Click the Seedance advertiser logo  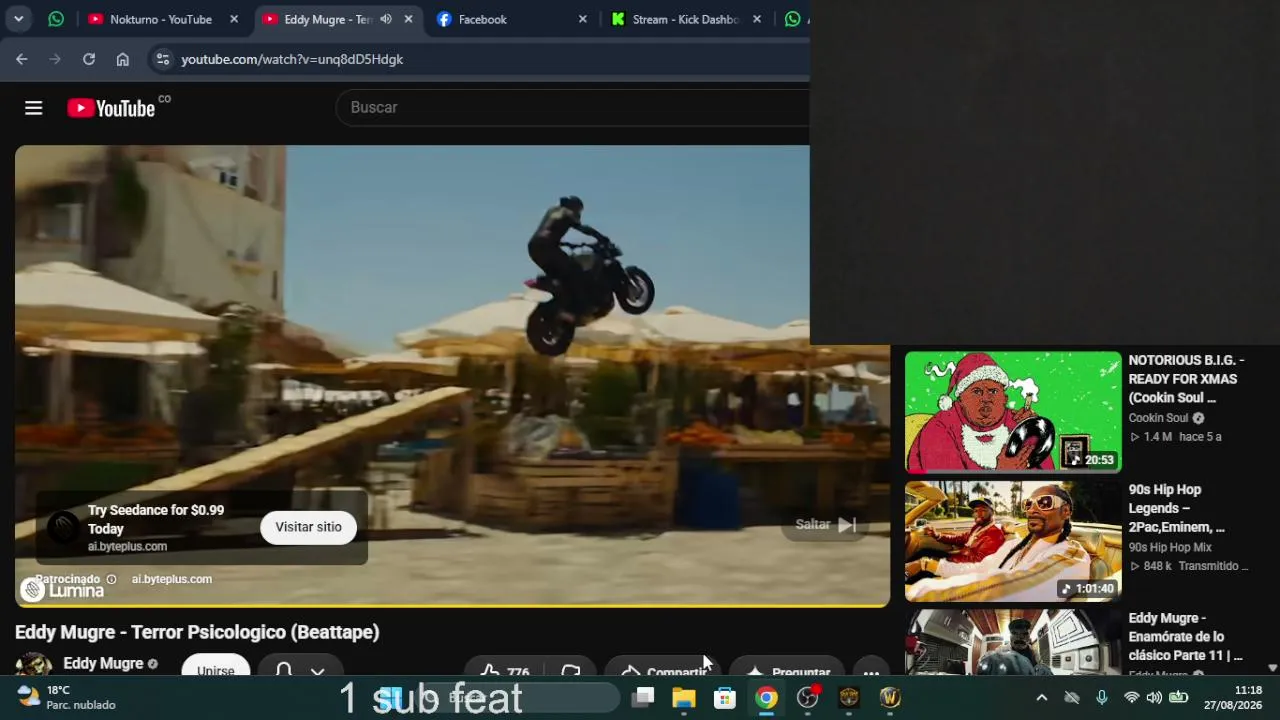click(x=63, y=527)
